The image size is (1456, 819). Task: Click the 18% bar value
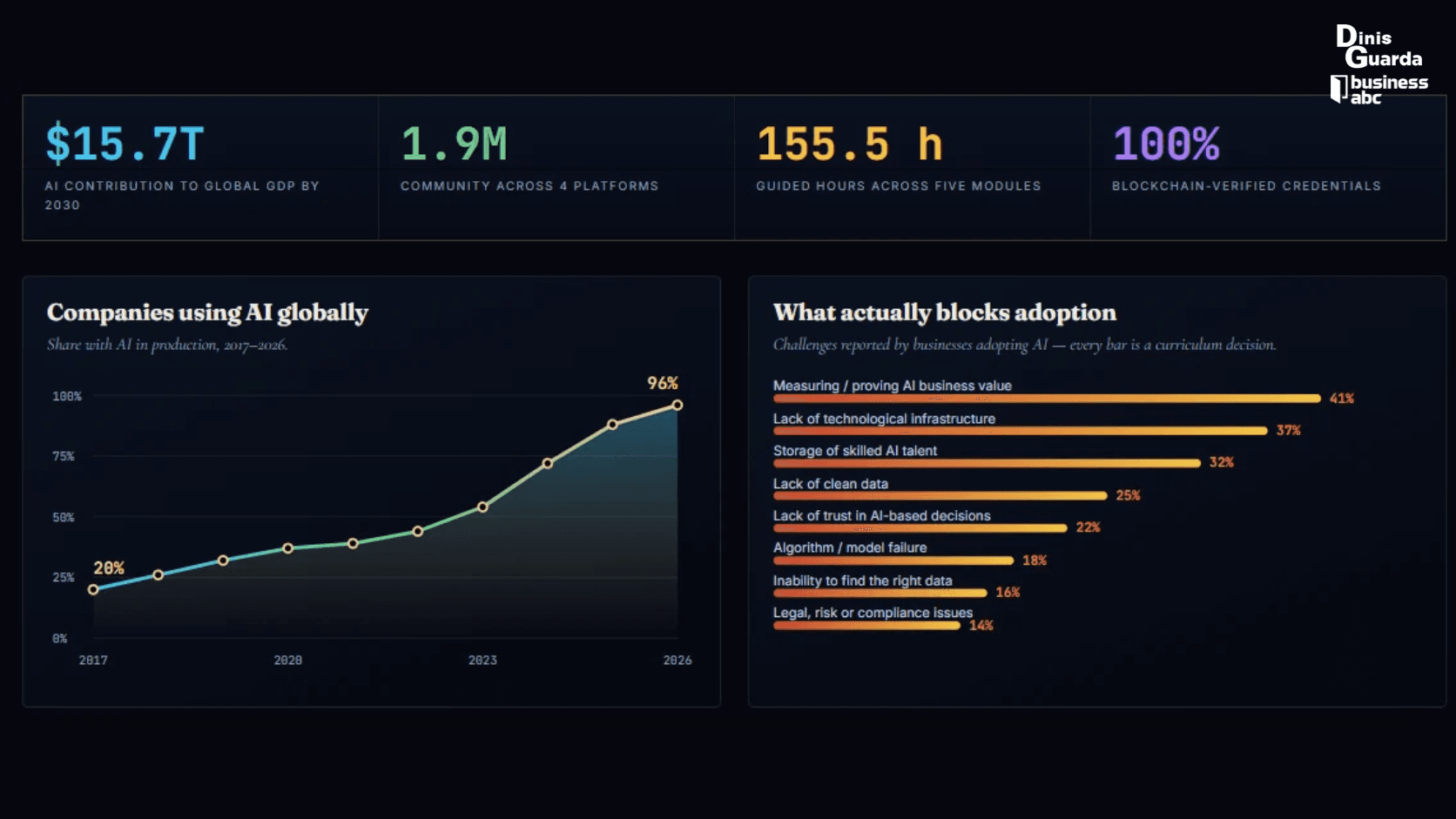click(1035, 561)
